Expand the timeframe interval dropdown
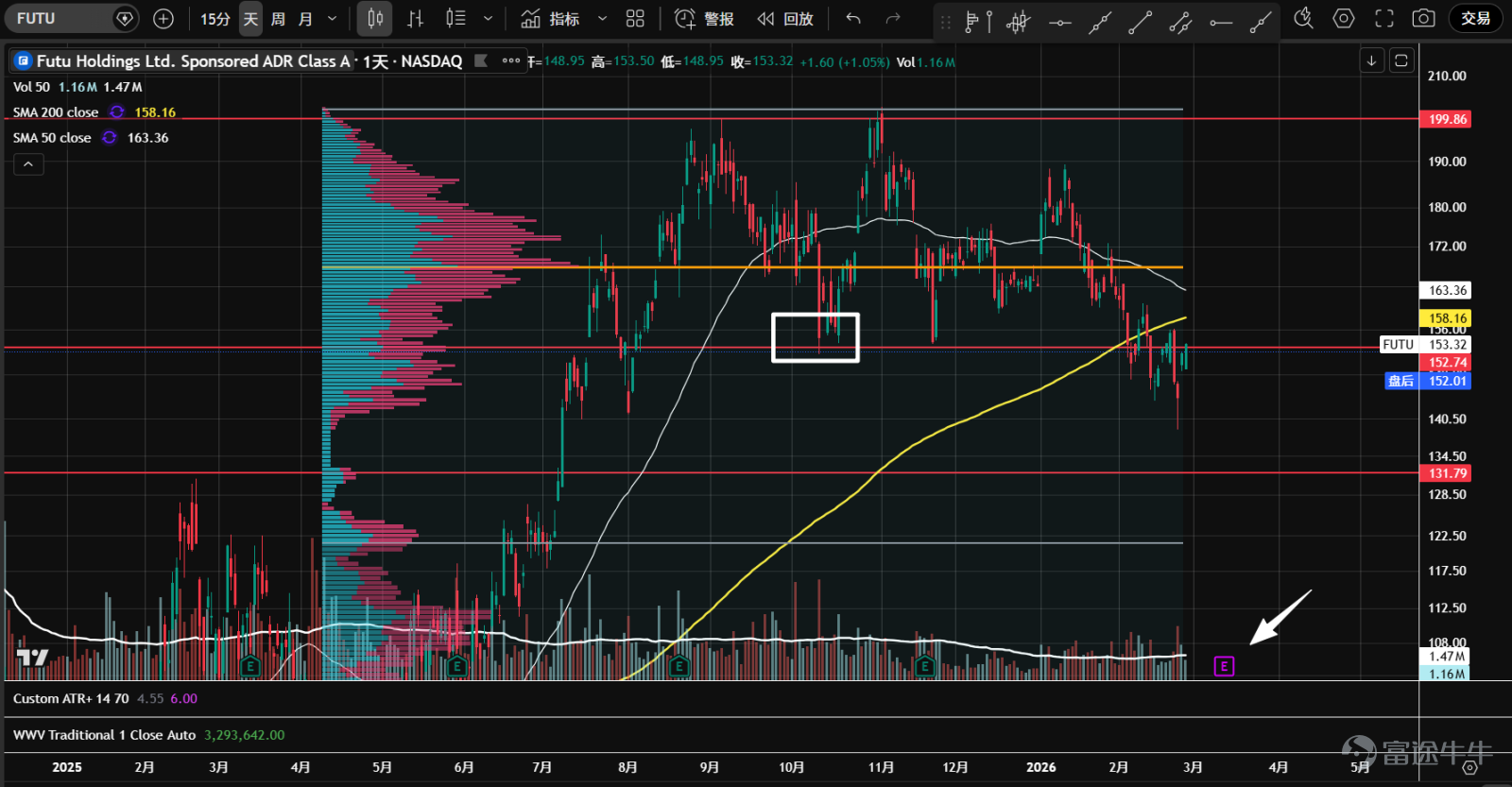1512x787 pixels. (332, 18)
